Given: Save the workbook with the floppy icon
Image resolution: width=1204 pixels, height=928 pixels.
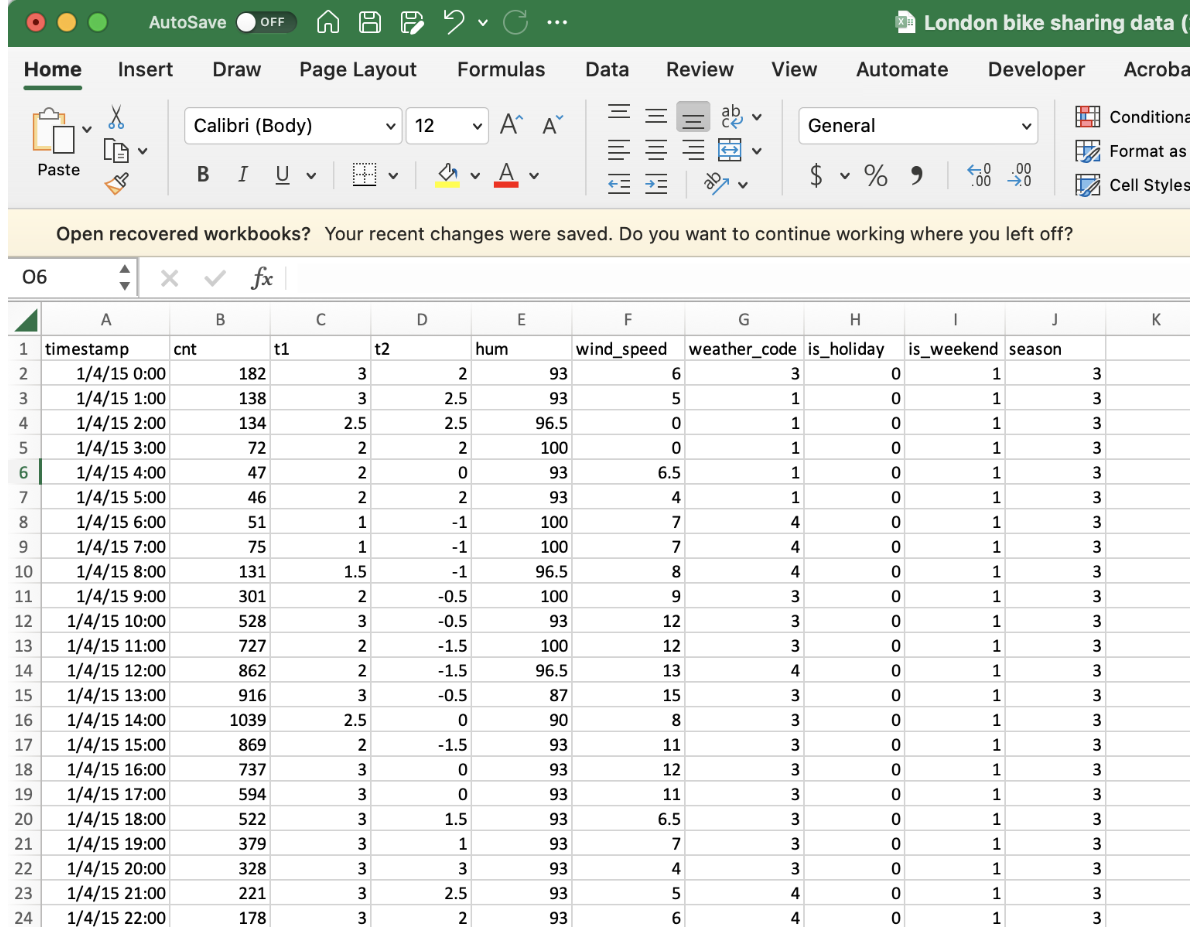Looking at the screenshot, I should tap(370, 22).
